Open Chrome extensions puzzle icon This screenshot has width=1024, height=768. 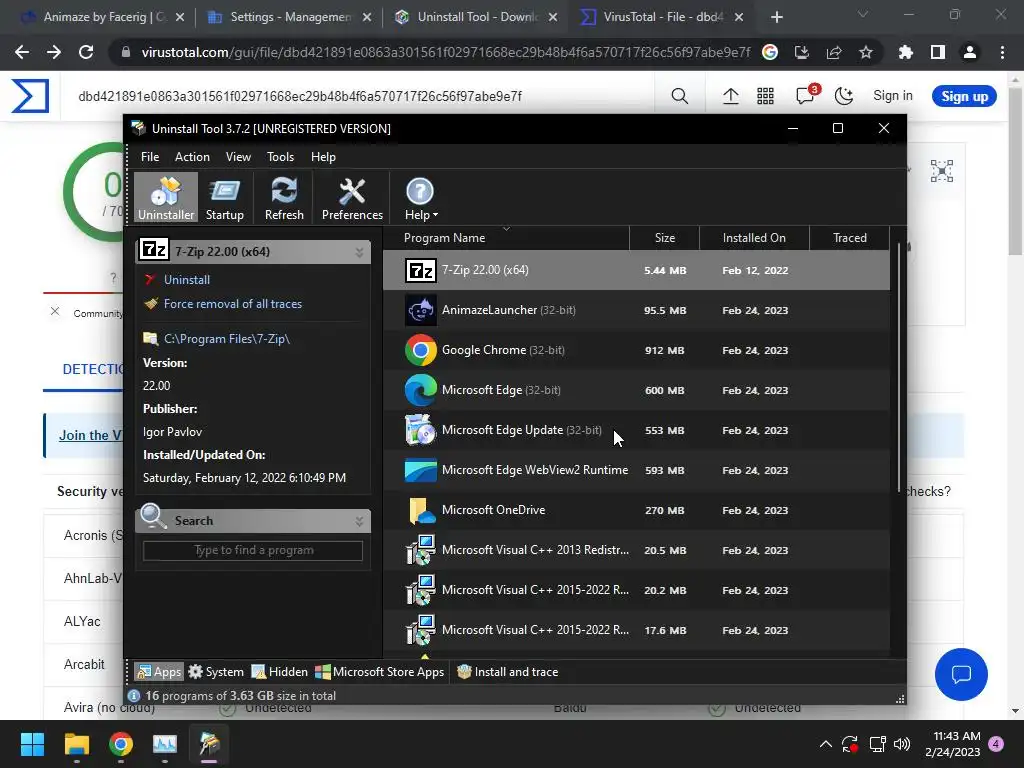pos(905,52)
